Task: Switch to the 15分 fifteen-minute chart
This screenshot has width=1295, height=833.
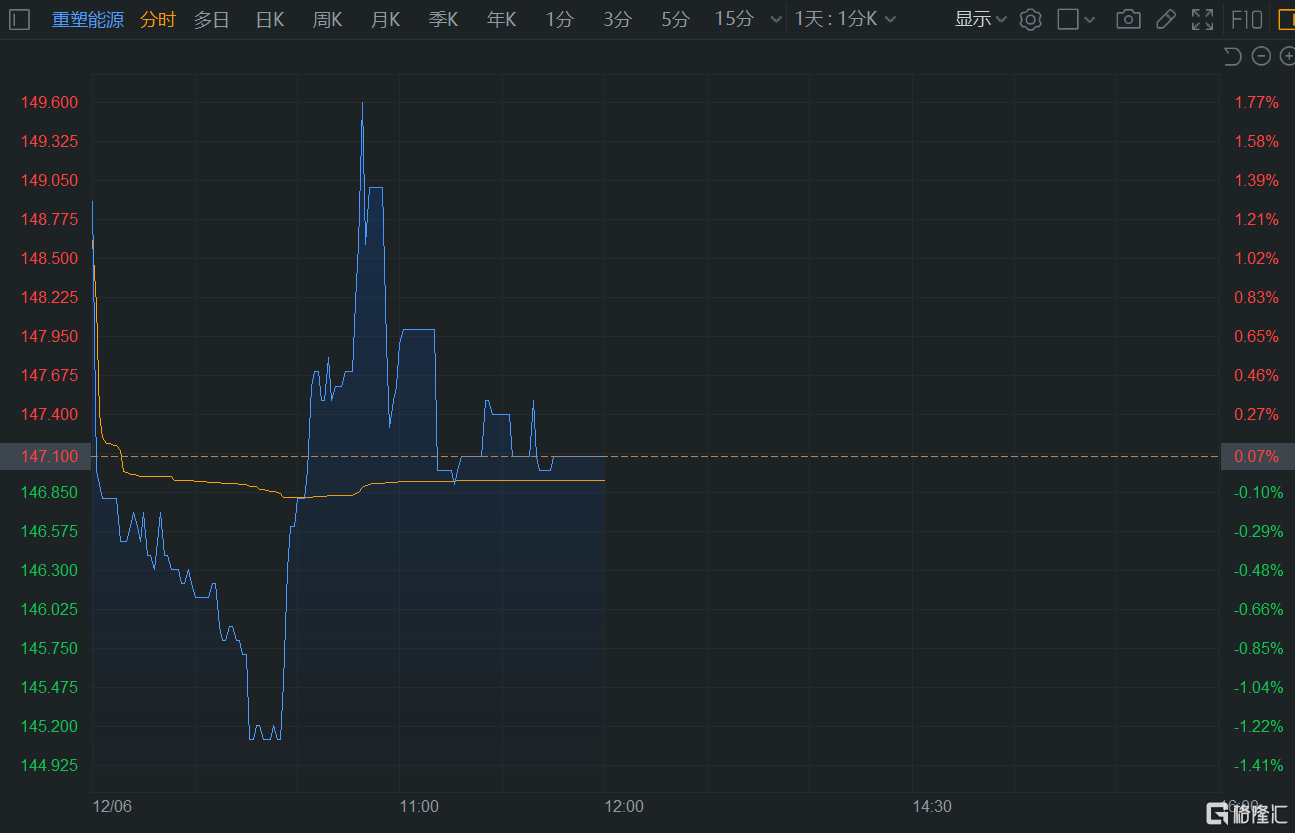Action: (x=734, y=19)
